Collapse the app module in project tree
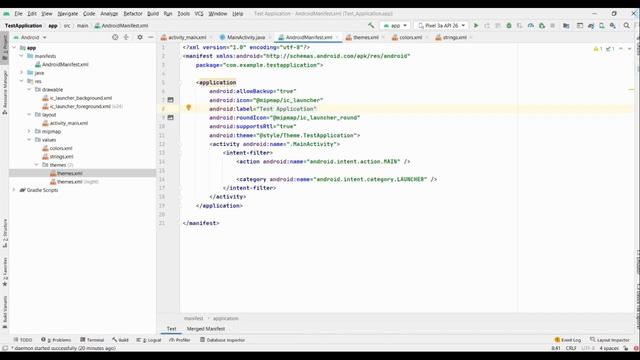The width and height of the screenshot is (640, 360). [x=15, y=48]
